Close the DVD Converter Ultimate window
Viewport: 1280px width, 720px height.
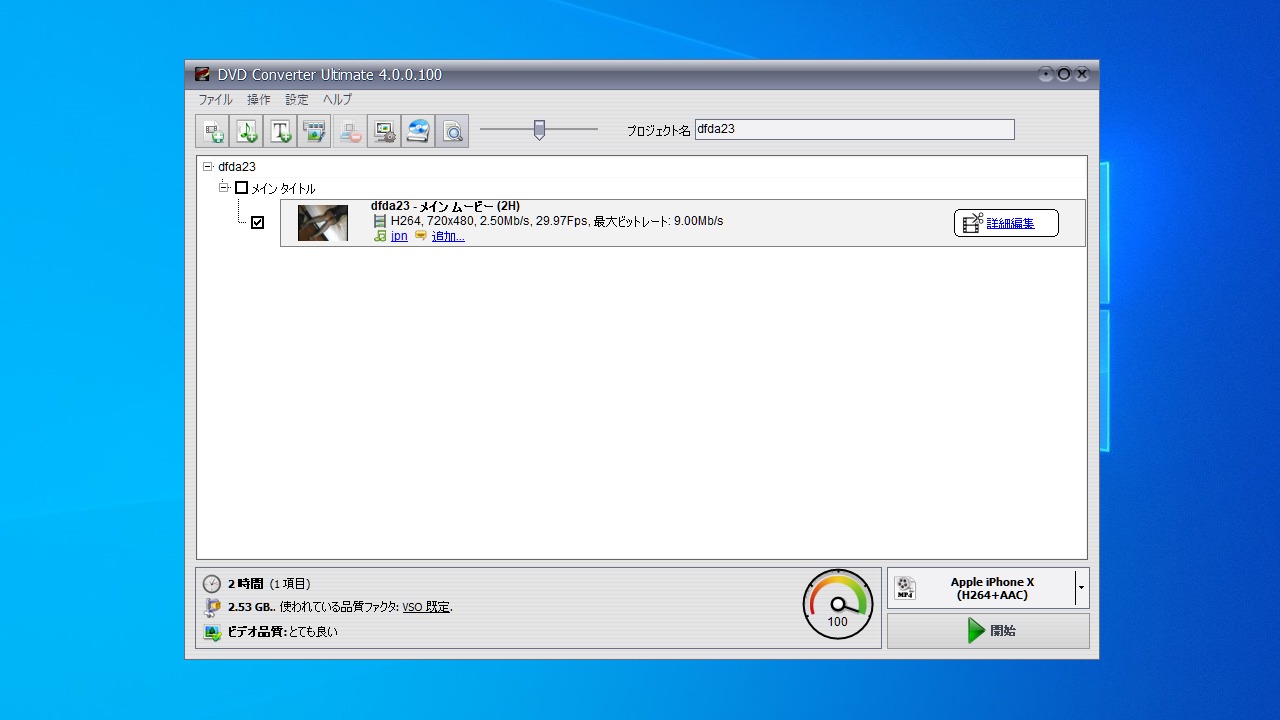point(1082,74)
